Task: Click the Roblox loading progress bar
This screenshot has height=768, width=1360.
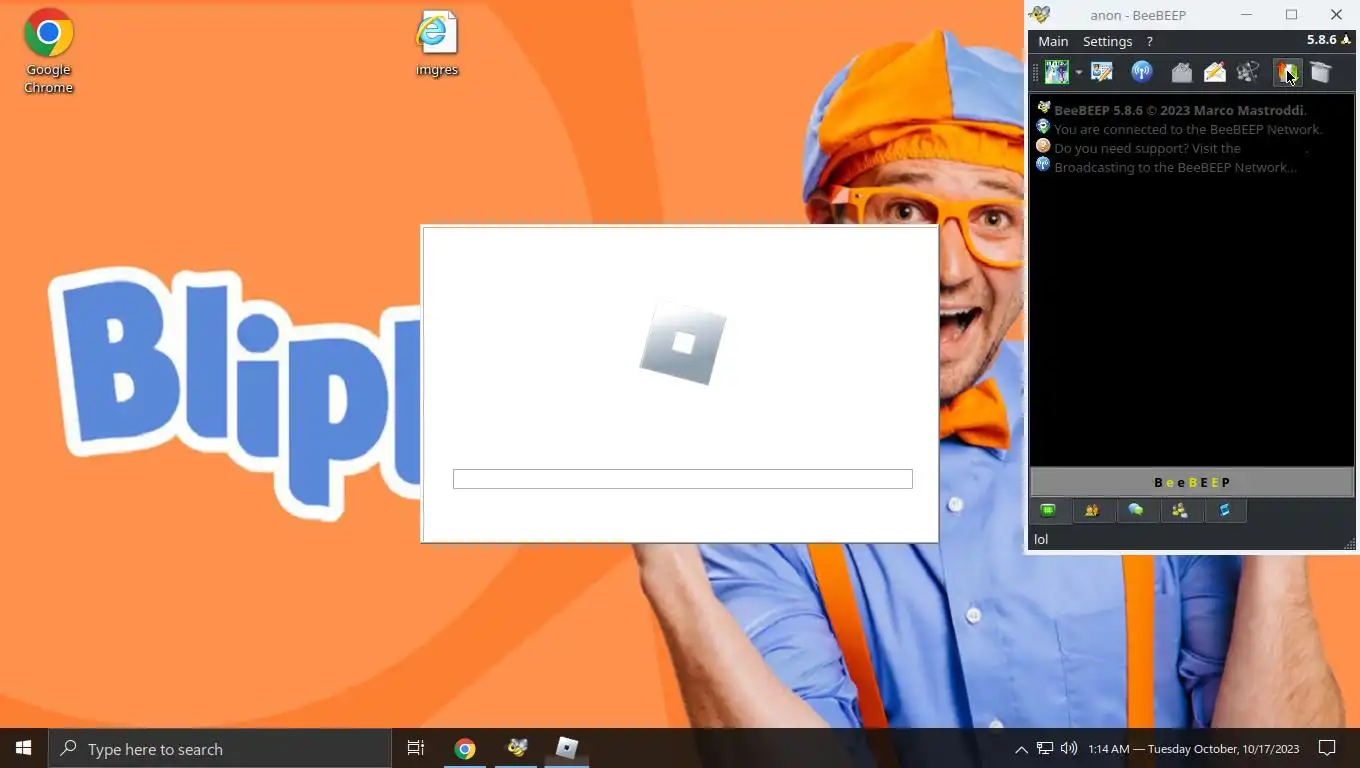Action: coord(683,479)
